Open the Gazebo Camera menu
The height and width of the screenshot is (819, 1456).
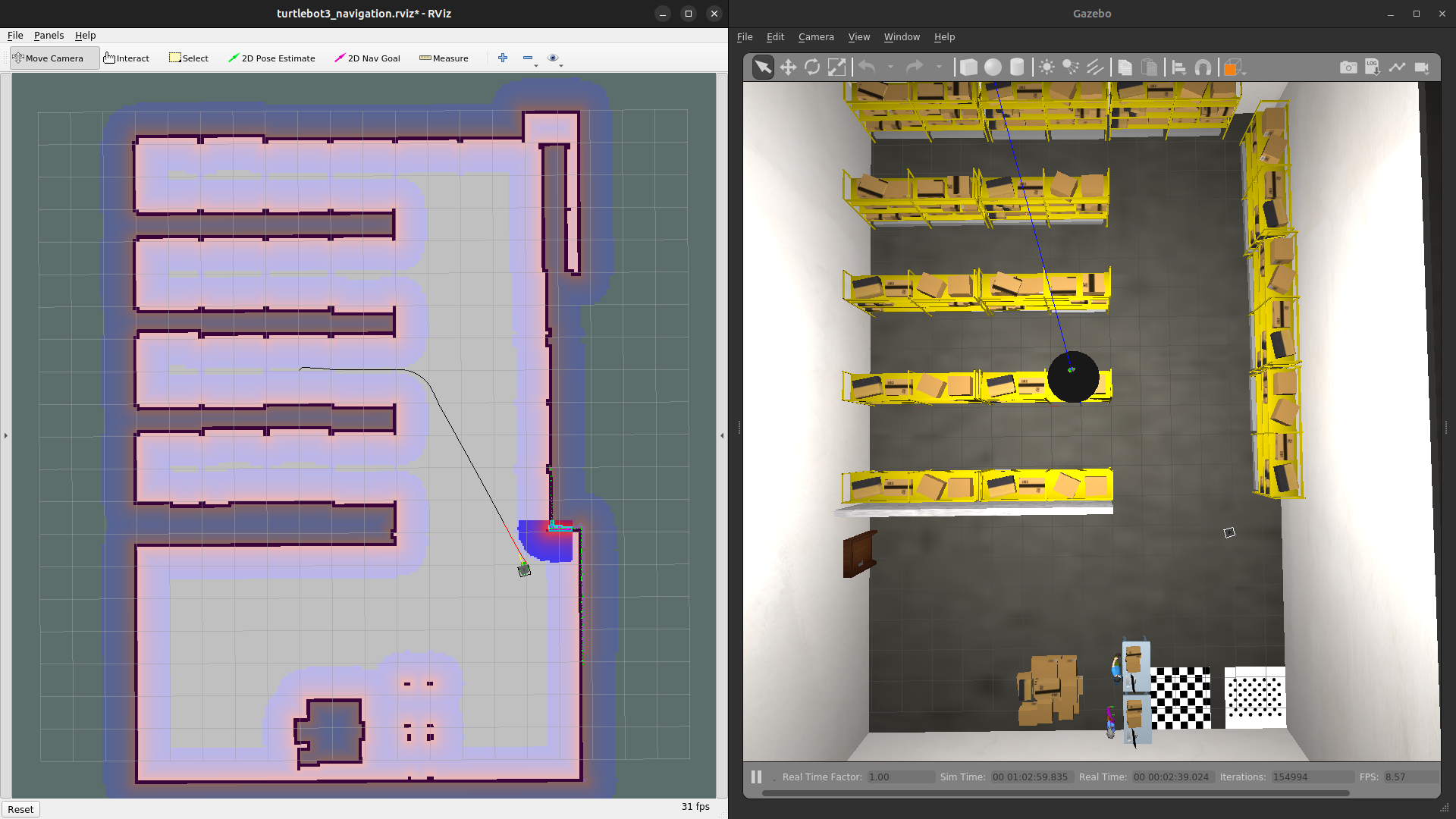[816, 37]
